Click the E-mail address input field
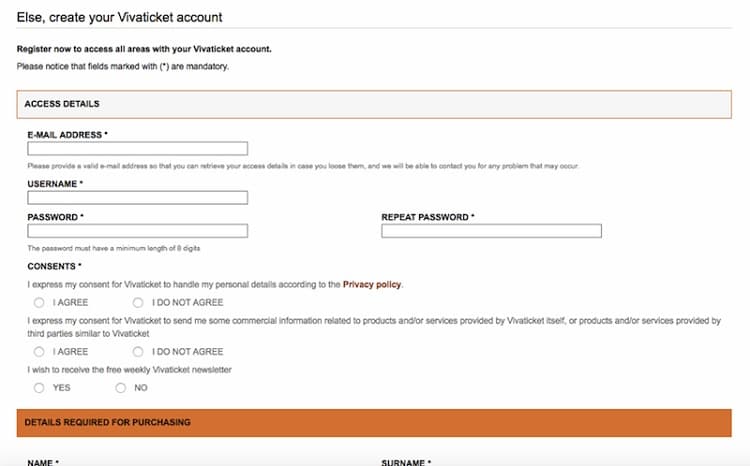The image size is (750, 466). 137,149
